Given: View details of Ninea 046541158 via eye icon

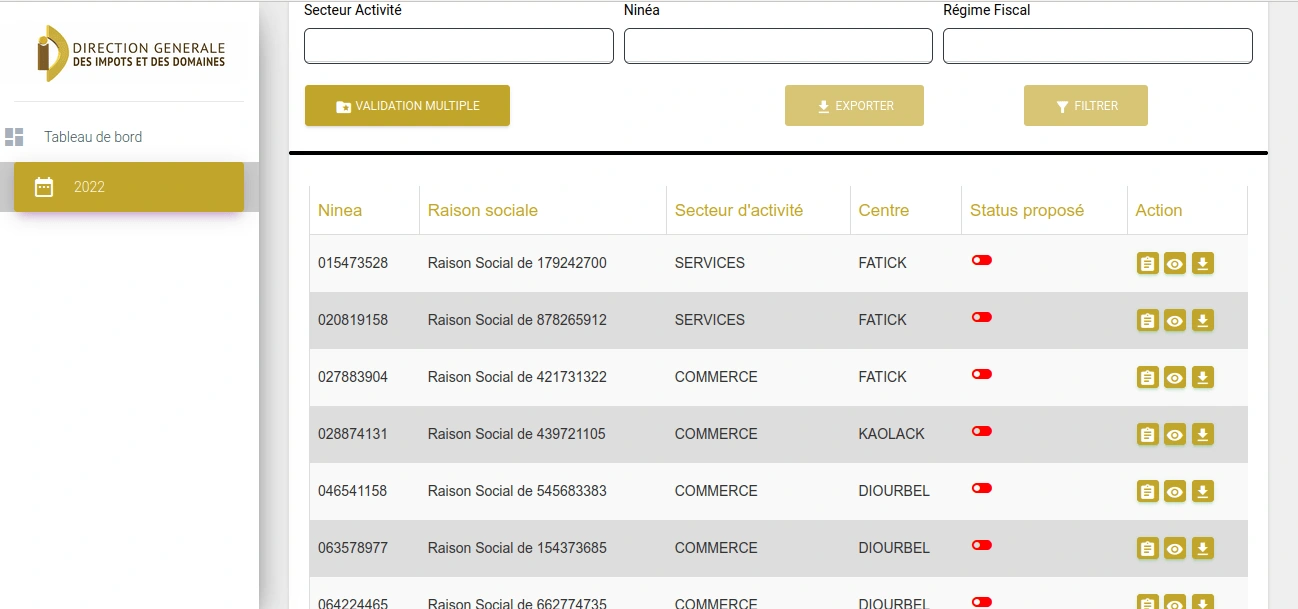Looking at the screenshot, I should 1175,492.
